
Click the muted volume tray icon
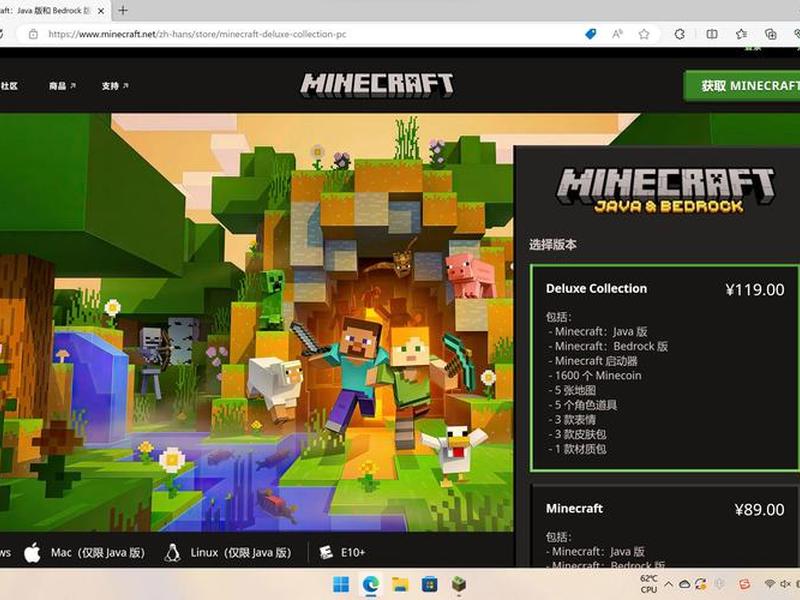785,584
